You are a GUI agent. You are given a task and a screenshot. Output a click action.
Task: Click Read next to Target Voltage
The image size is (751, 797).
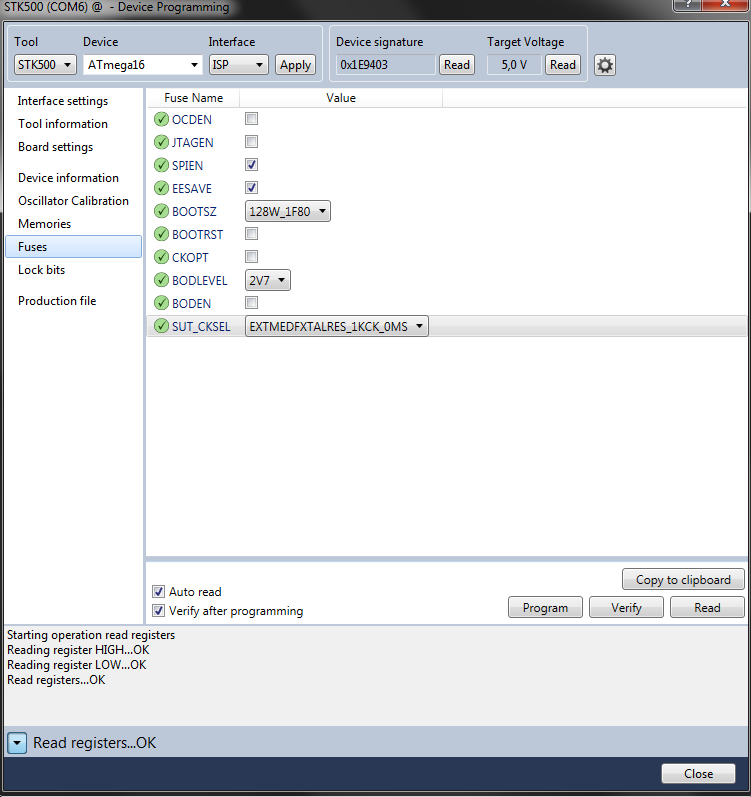[x=562, y=65]
